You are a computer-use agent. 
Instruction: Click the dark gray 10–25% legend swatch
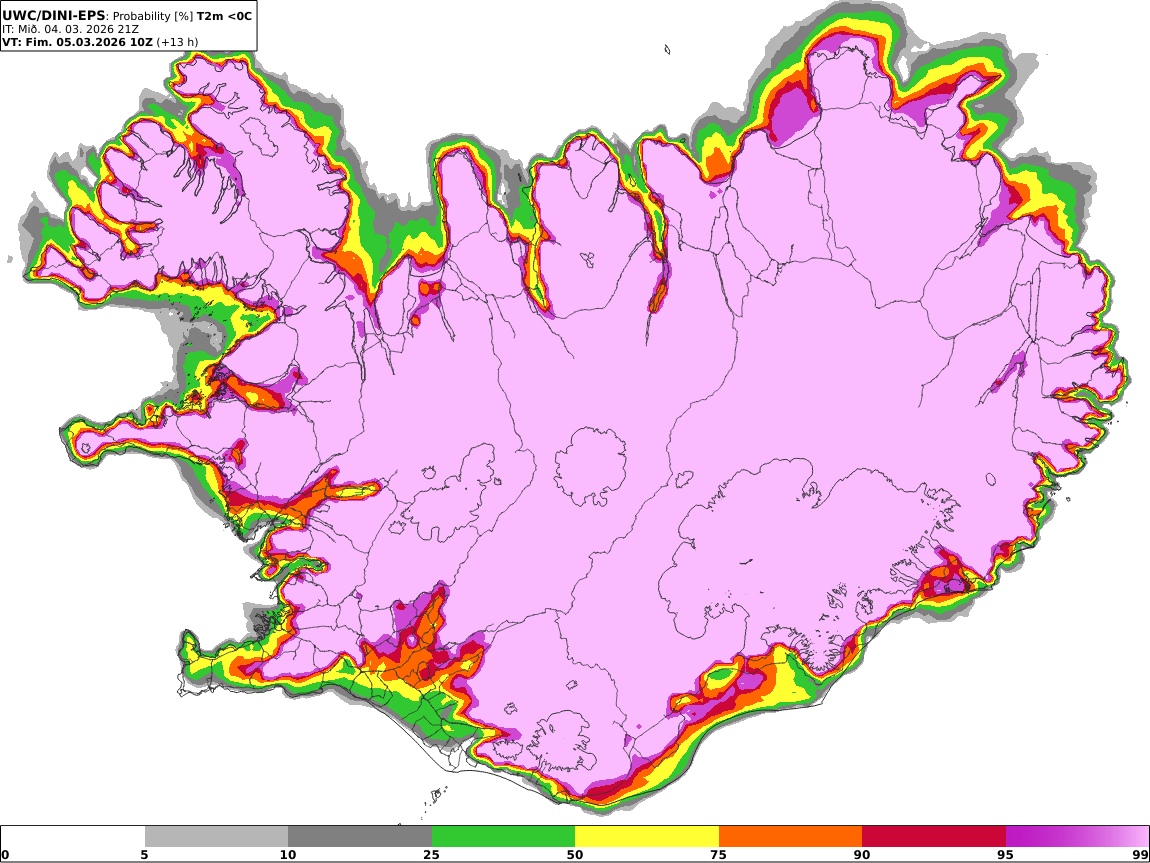pos(360,837)
